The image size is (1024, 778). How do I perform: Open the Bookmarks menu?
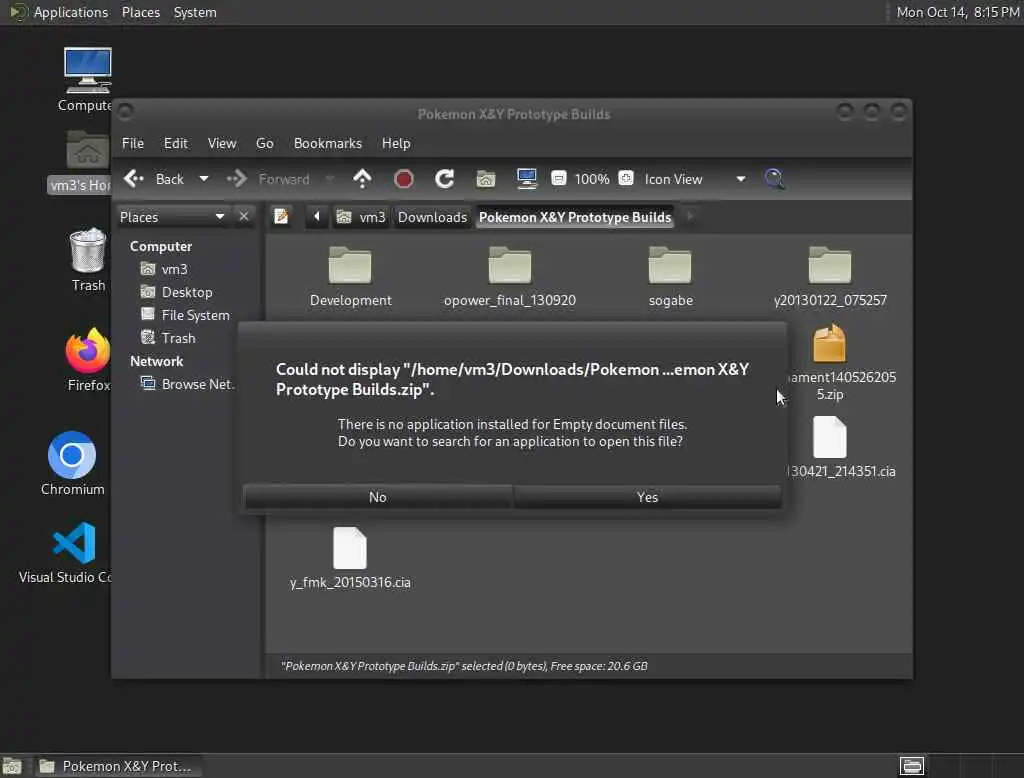328,143
